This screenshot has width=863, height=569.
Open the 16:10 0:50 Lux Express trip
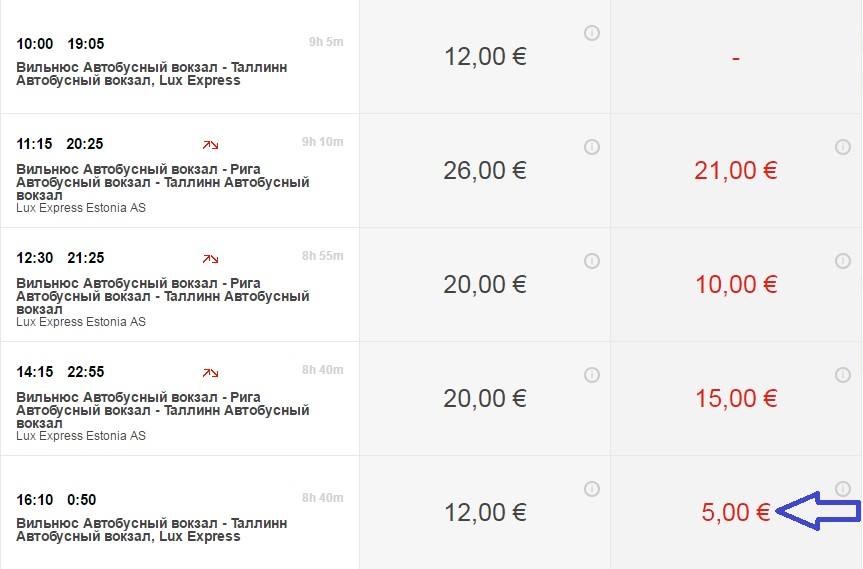coord(179,512)
